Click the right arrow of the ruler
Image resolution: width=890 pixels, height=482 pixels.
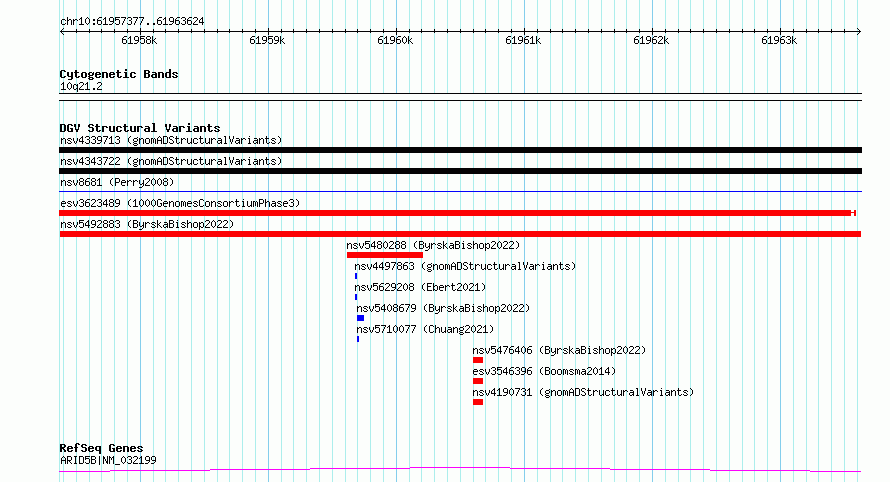click(859, 31)
